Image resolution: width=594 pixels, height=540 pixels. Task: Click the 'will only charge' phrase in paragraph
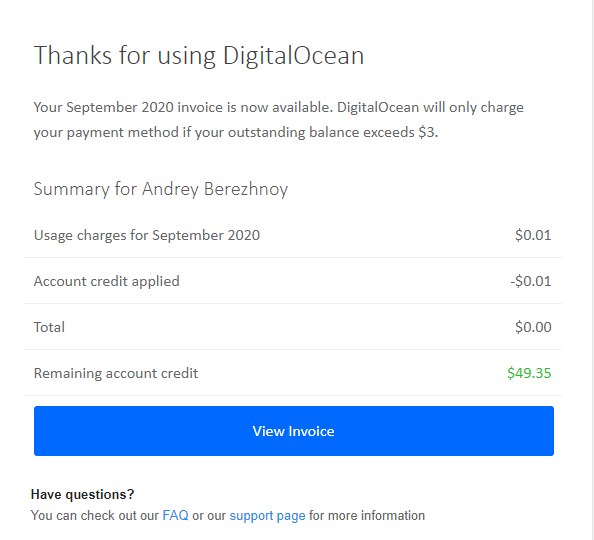pos(473,108)
